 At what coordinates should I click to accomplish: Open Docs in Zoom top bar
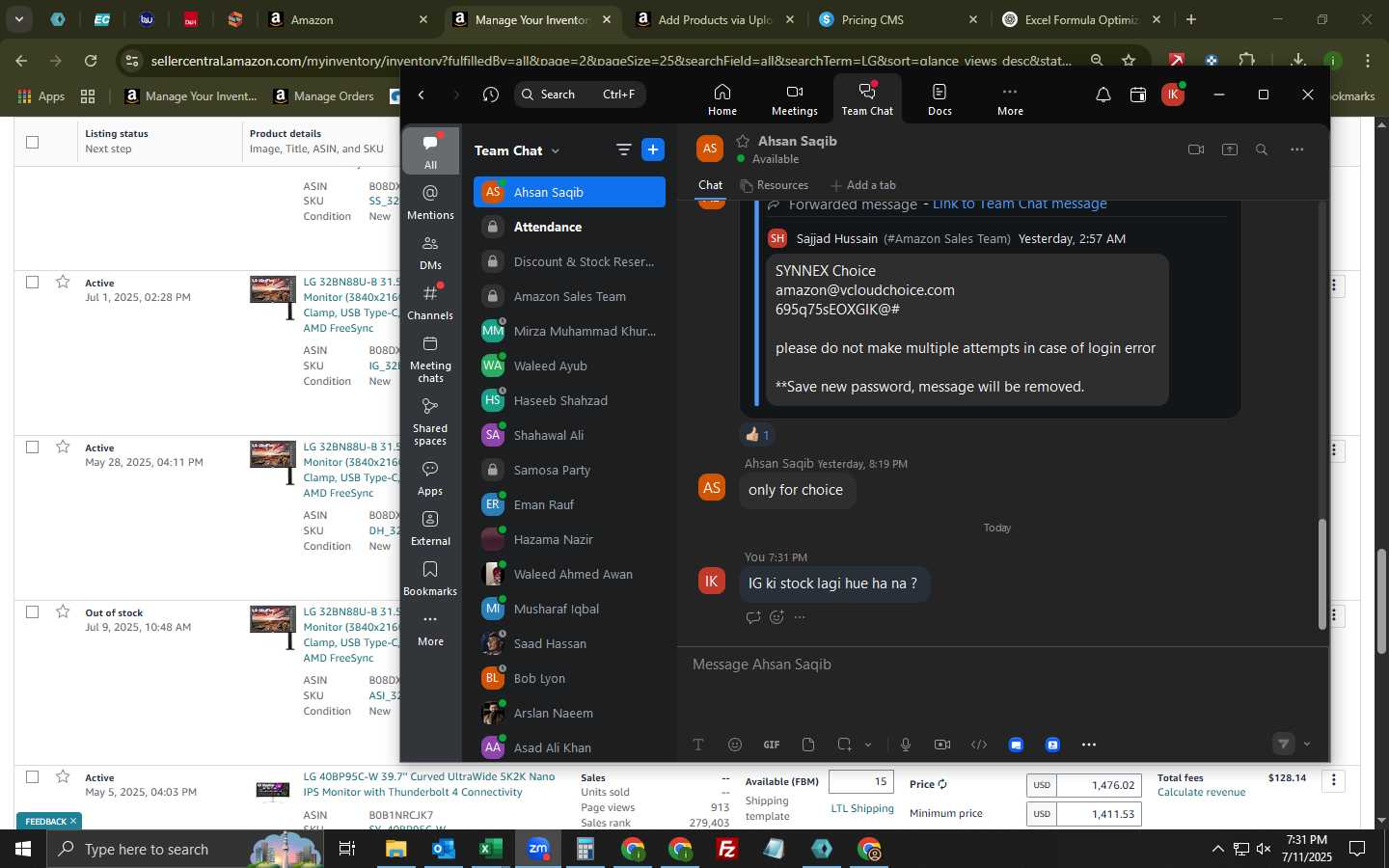[940, 99]
